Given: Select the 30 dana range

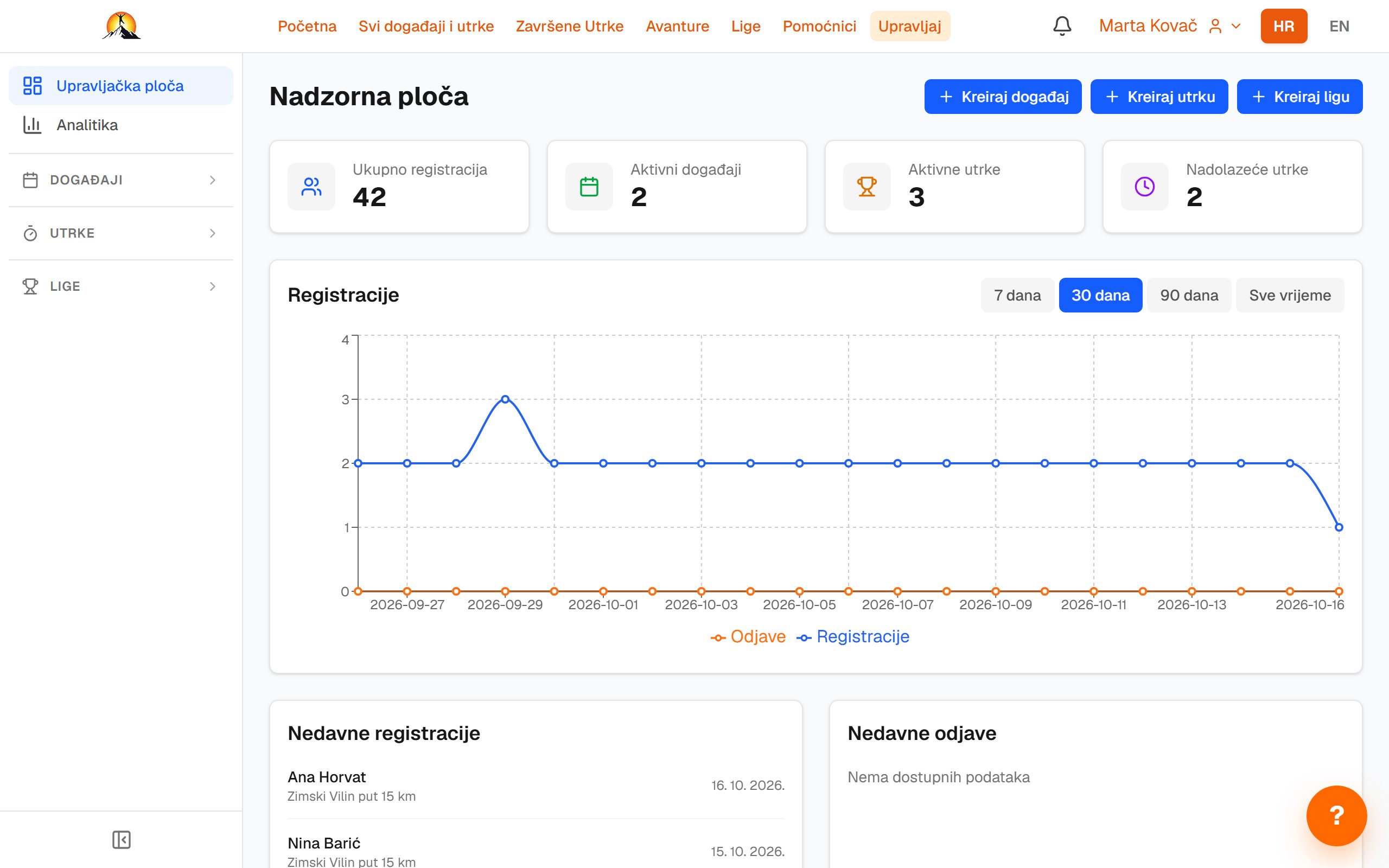Looking at the screenshot, I should [x=1100, y=295].
